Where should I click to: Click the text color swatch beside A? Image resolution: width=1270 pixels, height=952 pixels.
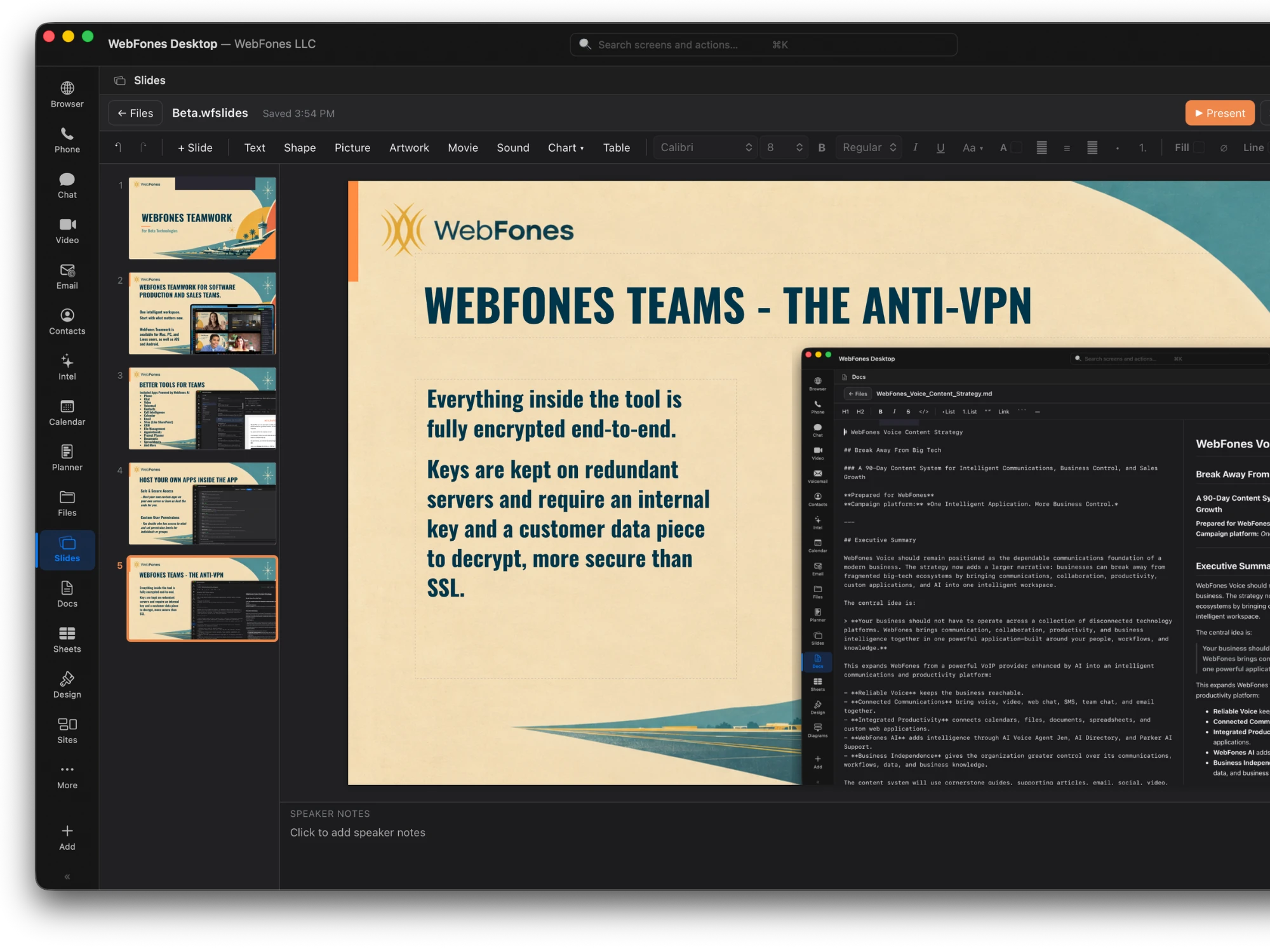pos(1016,147)
